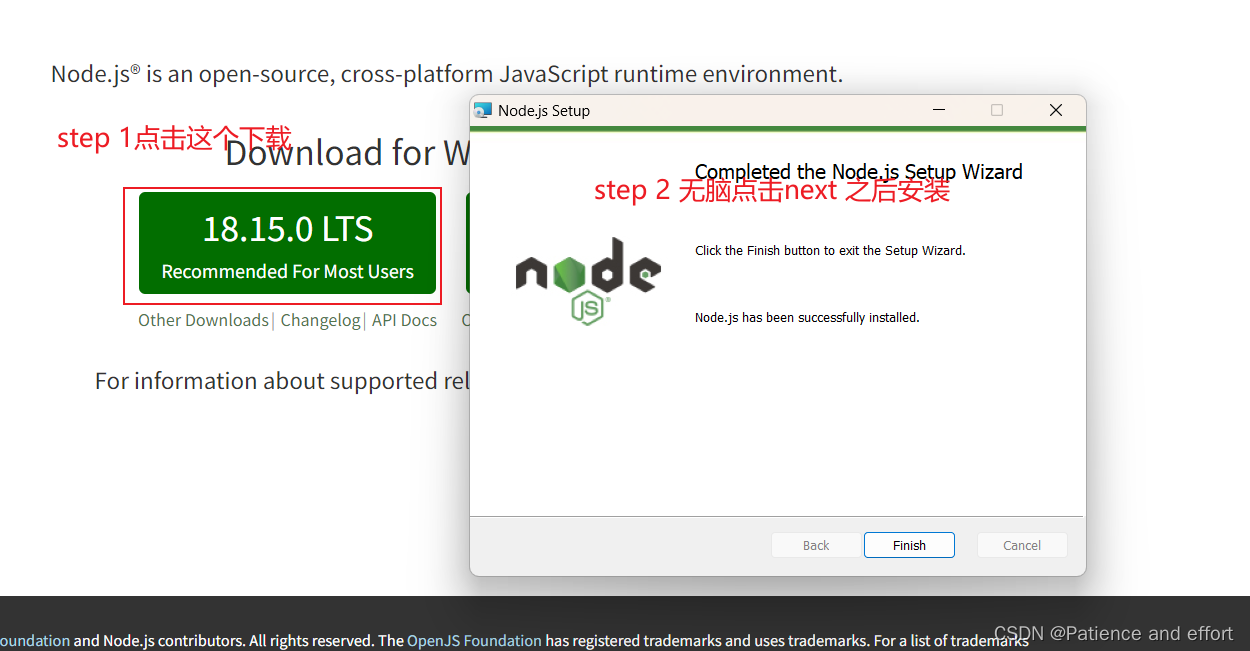This screenshot has width=1250, height=651.
Task: Click the 'Click the Finish button to exit' text
Action: point(830,251)
